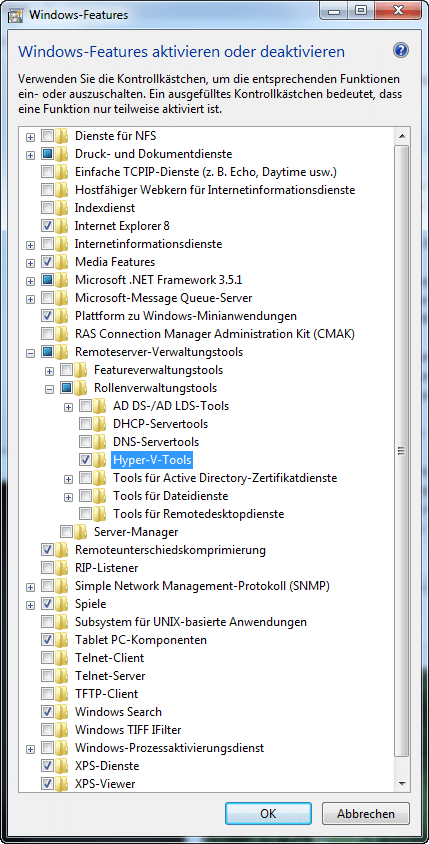Click the XPS-Viewer folder icon

click(x=62, y=784)
